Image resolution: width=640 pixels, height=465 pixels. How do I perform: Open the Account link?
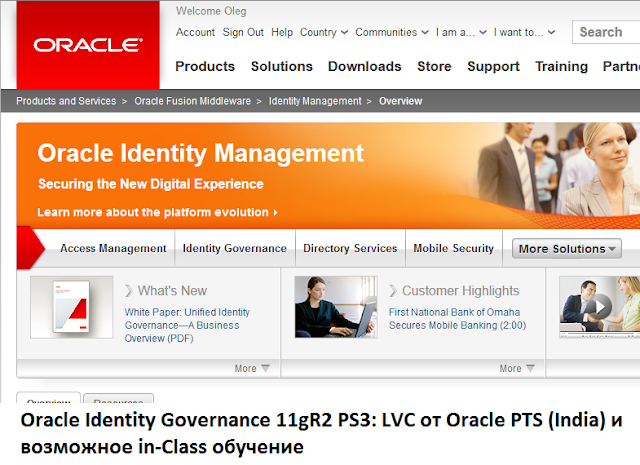(x=195, y=32)
